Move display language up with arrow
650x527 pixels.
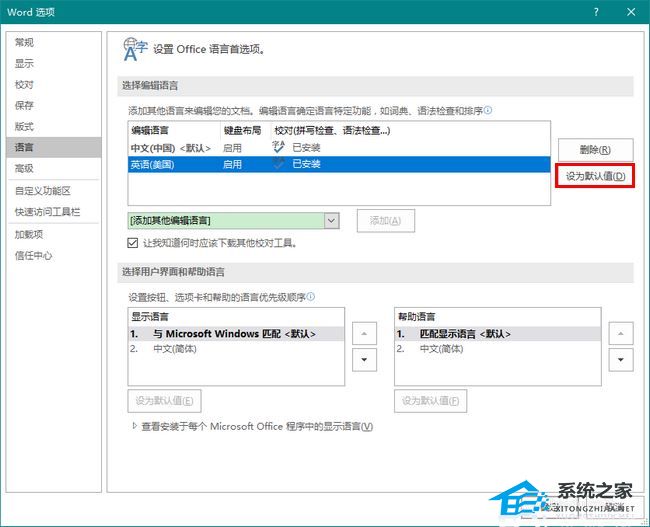[x=364, y=333]
